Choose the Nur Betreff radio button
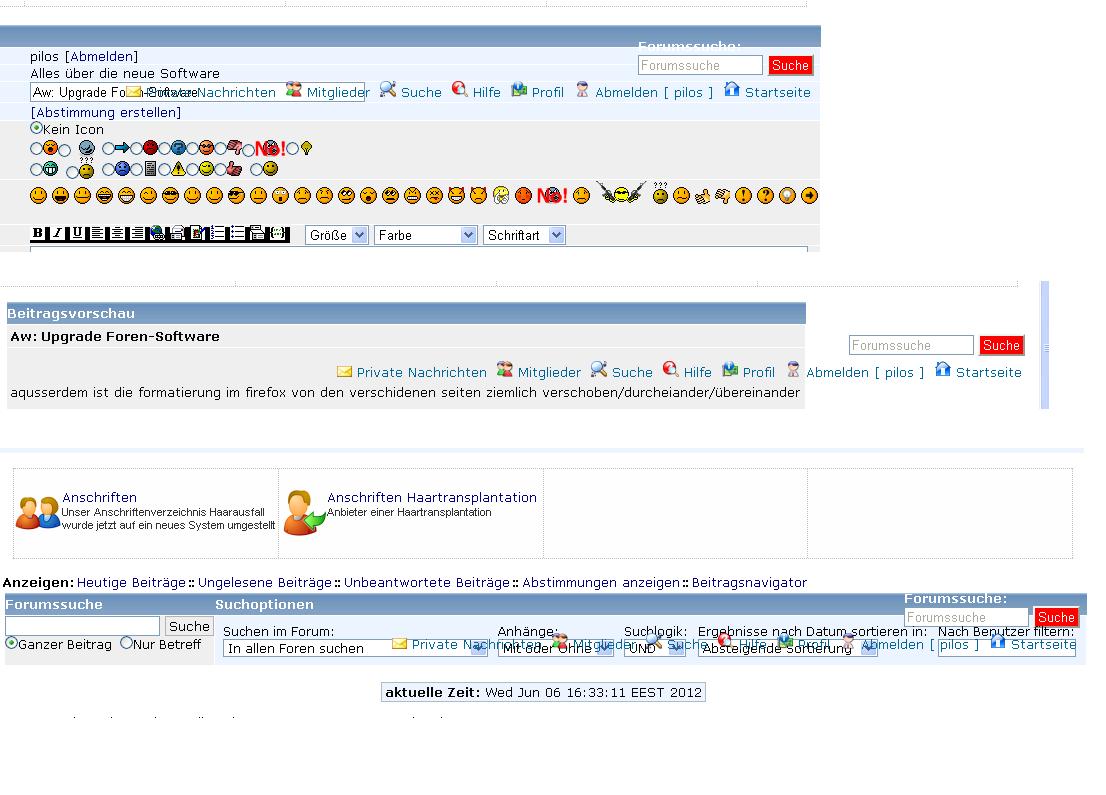This screenshot has height=795, width=1106. (x=126, y=643)
